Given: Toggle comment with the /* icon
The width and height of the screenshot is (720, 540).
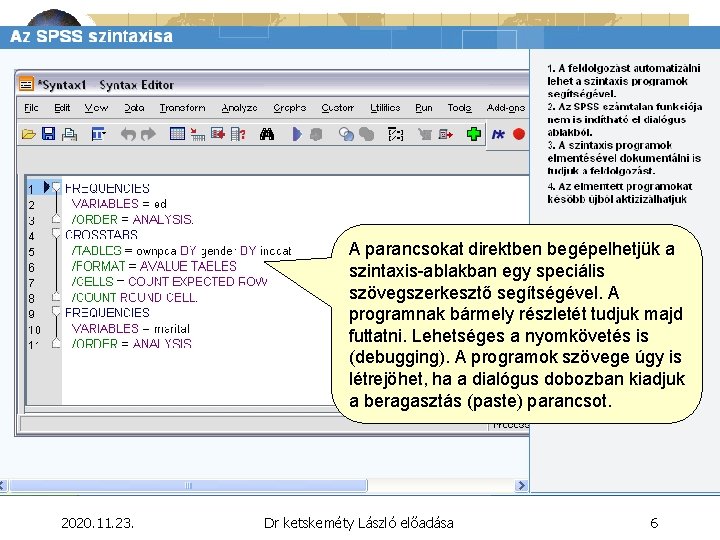Looking at the screenshot, I should click(x=498, y=134).
